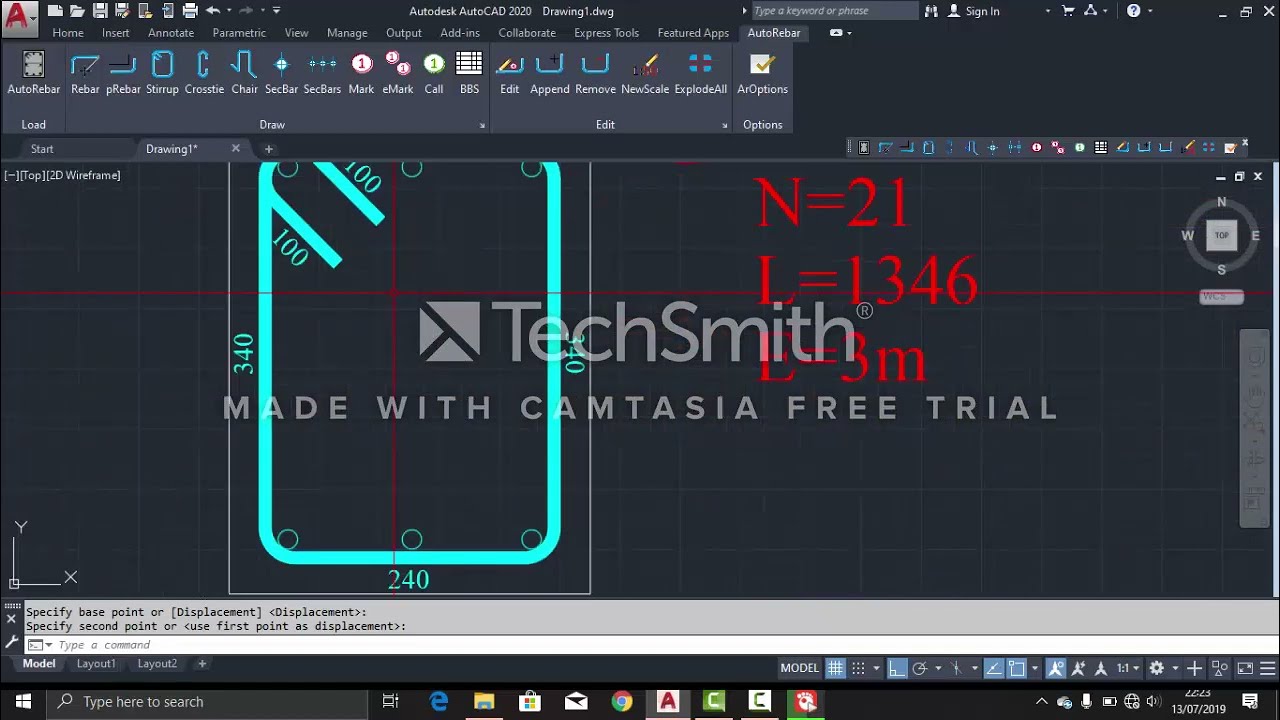Click the MODEL space button in the status bar
The image size is (1280, 720).
[799, 668]
